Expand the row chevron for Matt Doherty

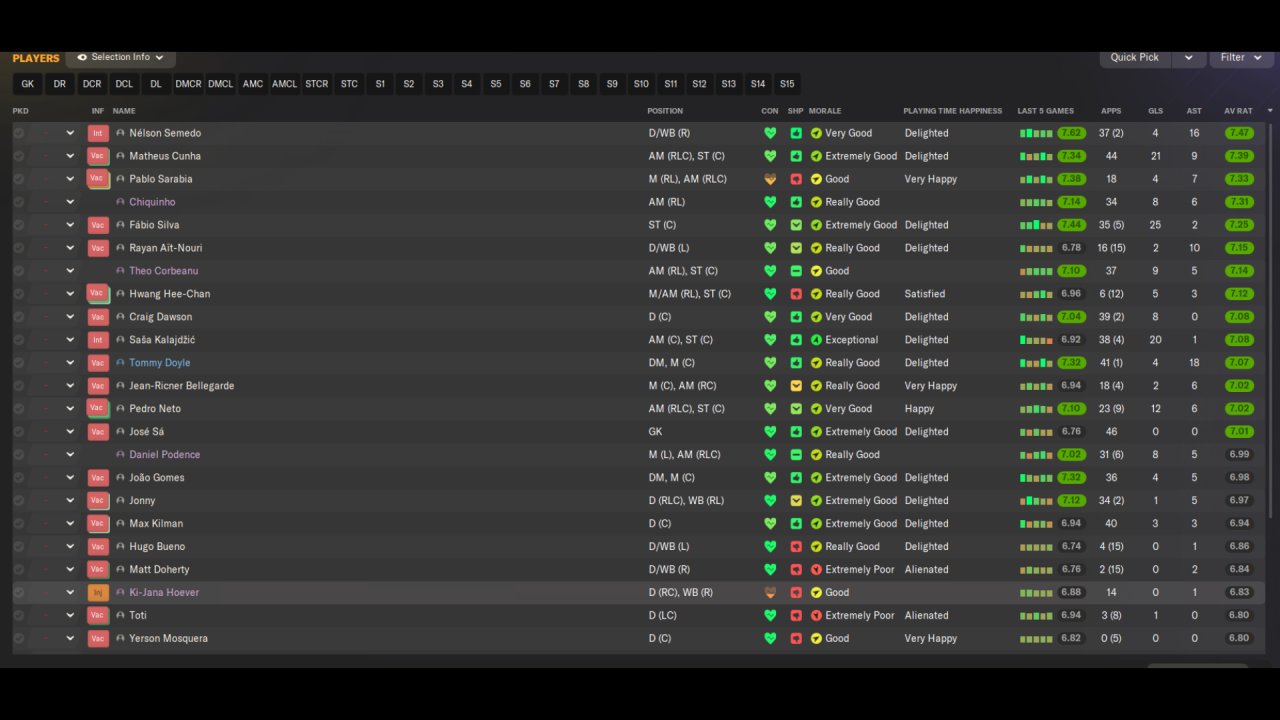pyautogui.click(x=70, y=569)
